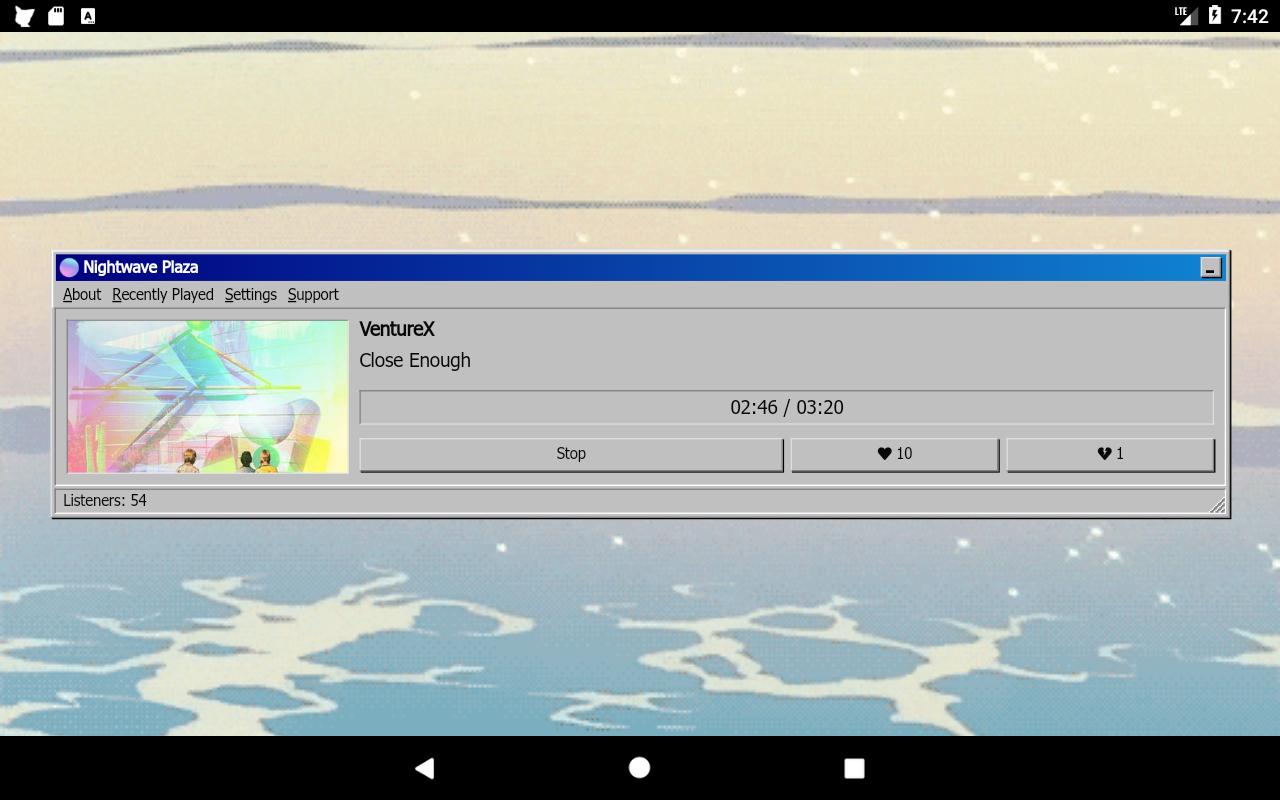Click the 02:46 / 03:20 progress bar
The image size is (1280, 800).
point(787,407)
